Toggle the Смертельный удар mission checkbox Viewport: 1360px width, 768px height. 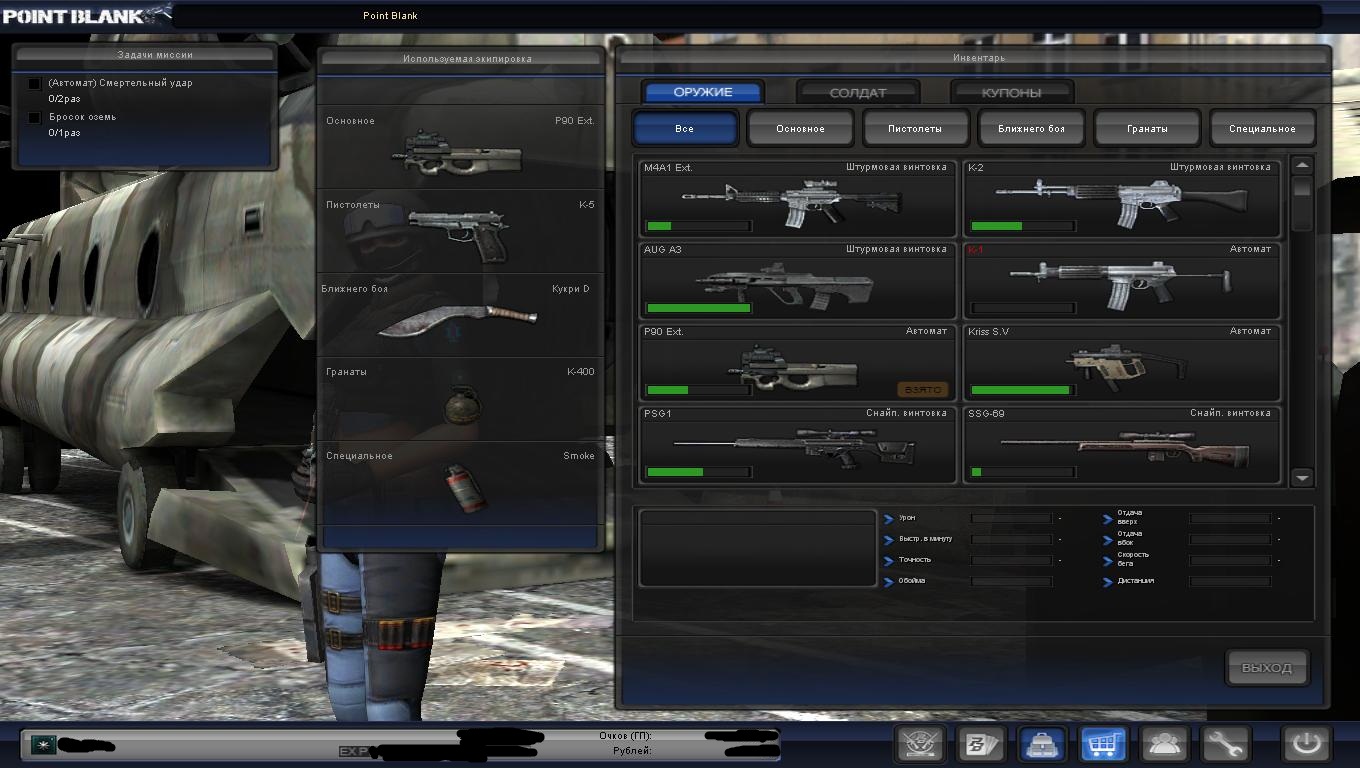tap(35, 84)
